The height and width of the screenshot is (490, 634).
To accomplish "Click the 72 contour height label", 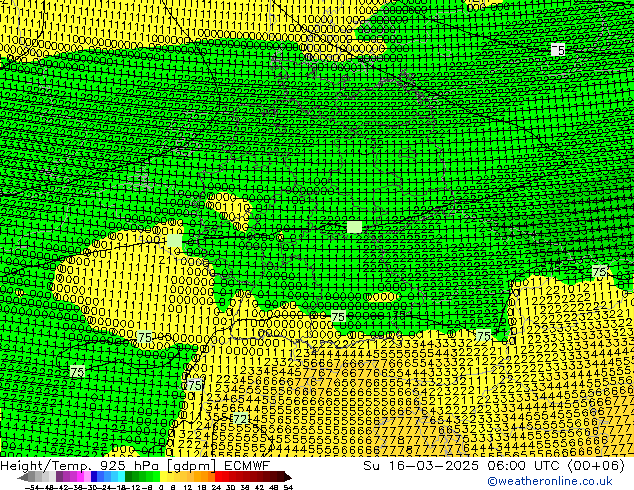I will pos(240,418).
